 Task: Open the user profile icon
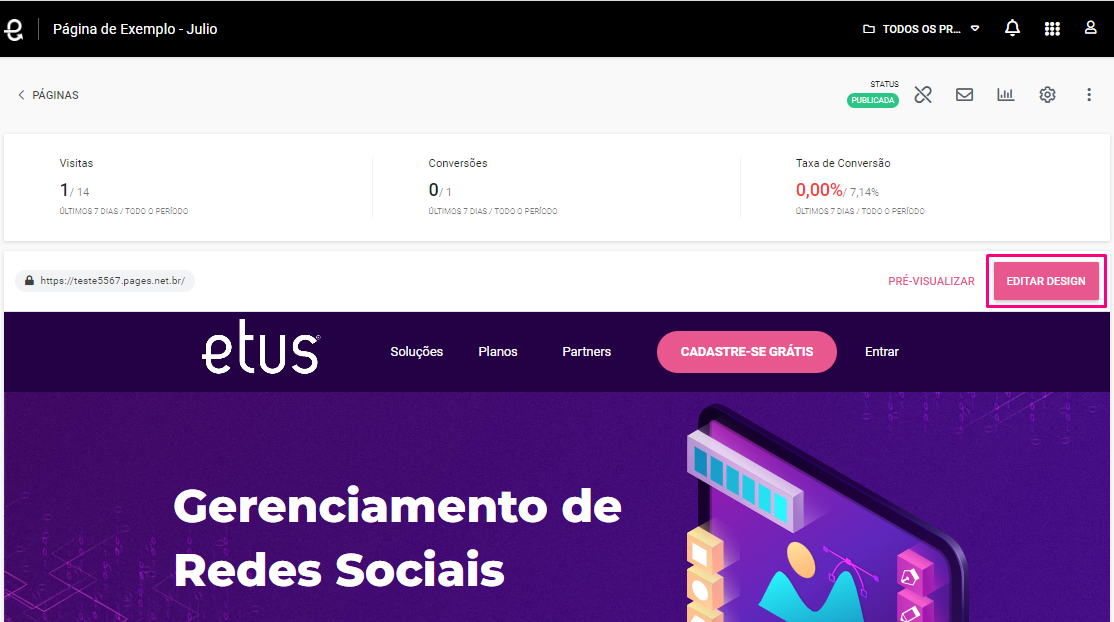1090,28
